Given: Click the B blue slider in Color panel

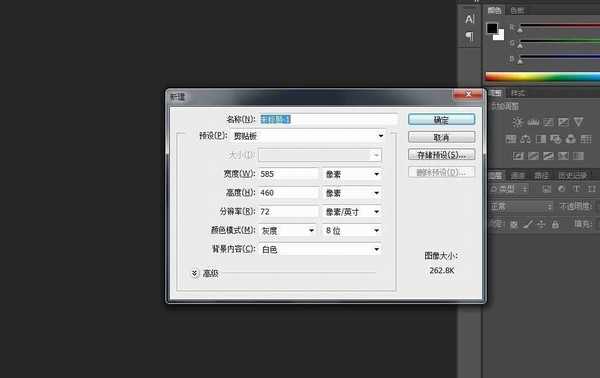Looking at the screenshot, I should pos(559,58).
